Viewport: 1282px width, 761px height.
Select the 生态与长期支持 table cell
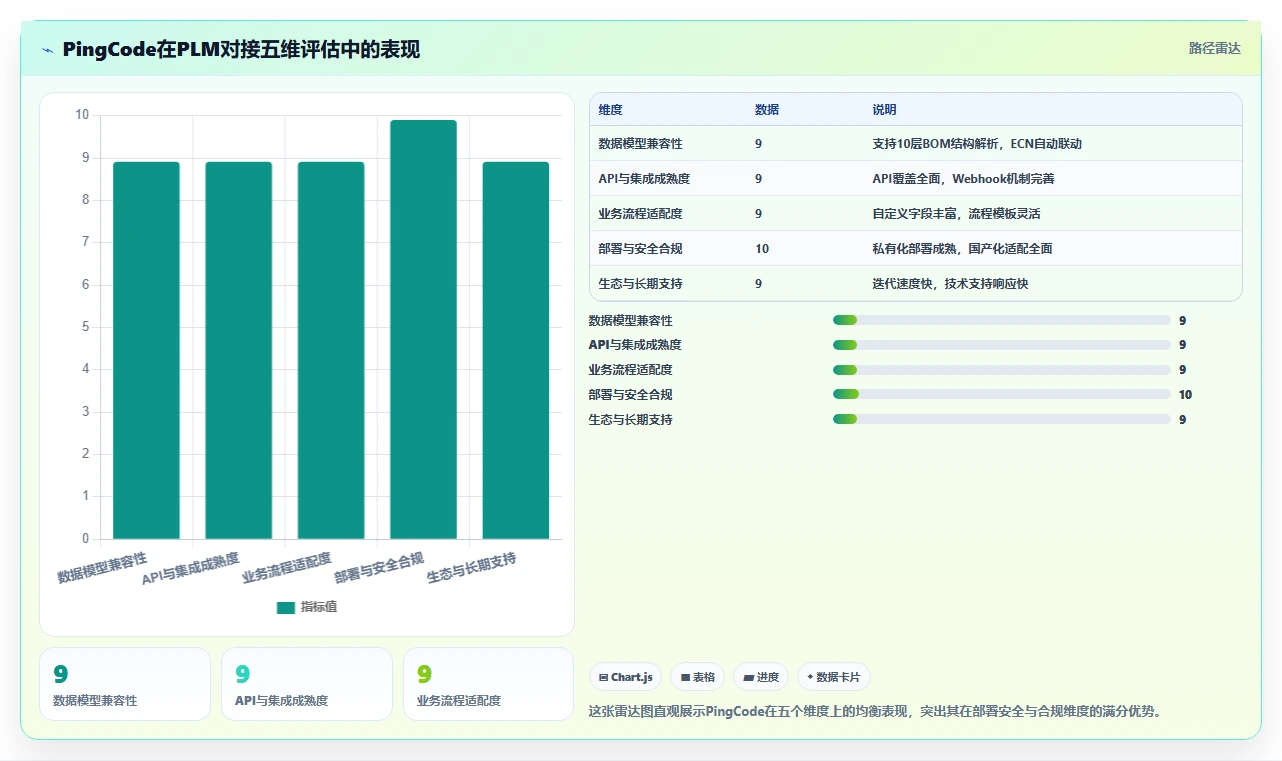[640, 284]
